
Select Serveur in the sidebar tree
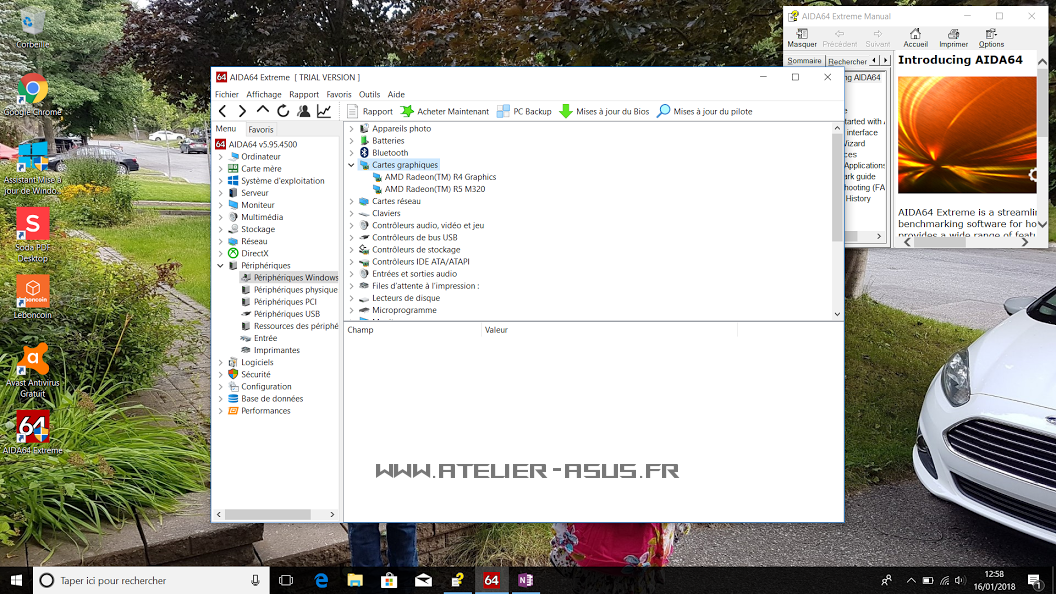[255, 193]
